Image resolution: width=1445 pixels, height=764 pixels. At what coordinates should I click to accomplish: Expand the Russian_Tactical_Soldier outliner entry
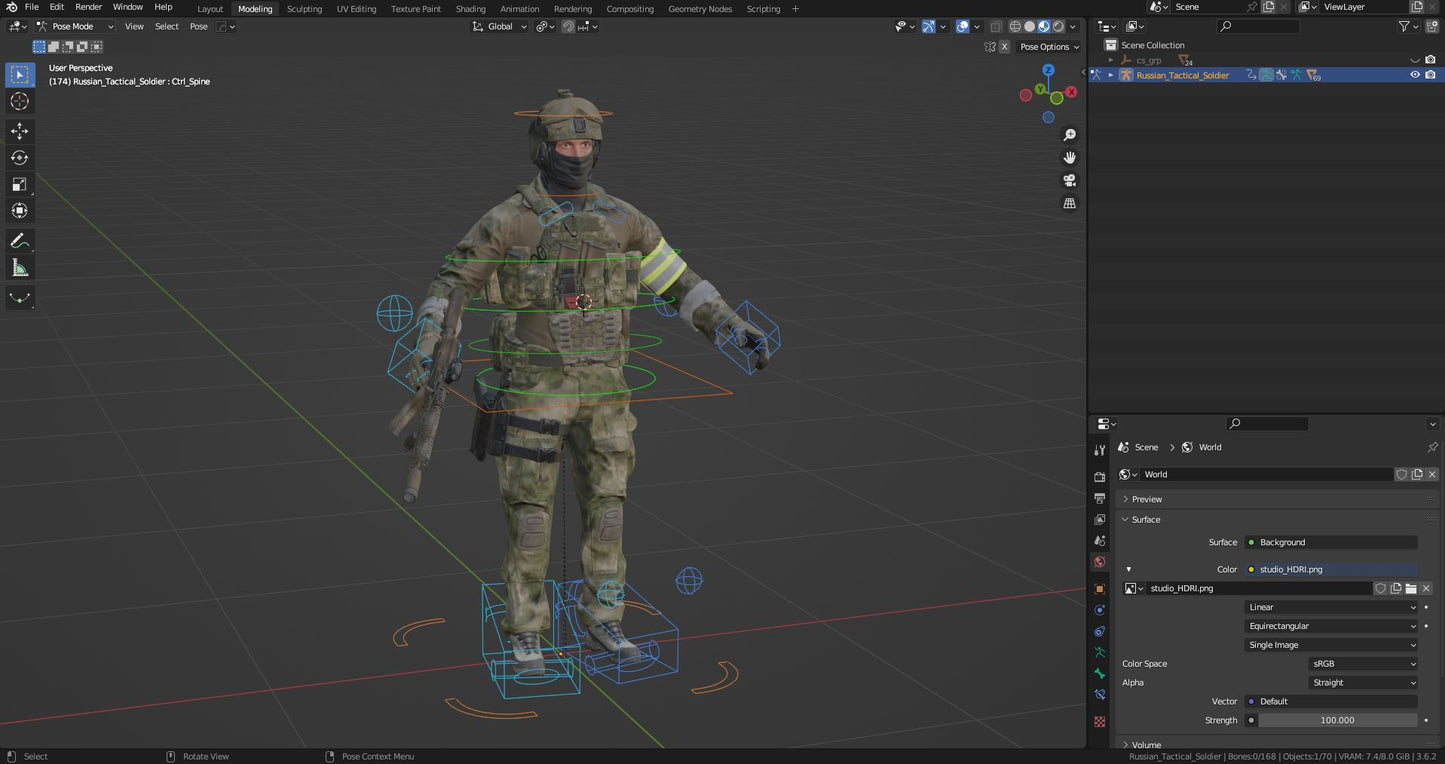[1111, 75]
